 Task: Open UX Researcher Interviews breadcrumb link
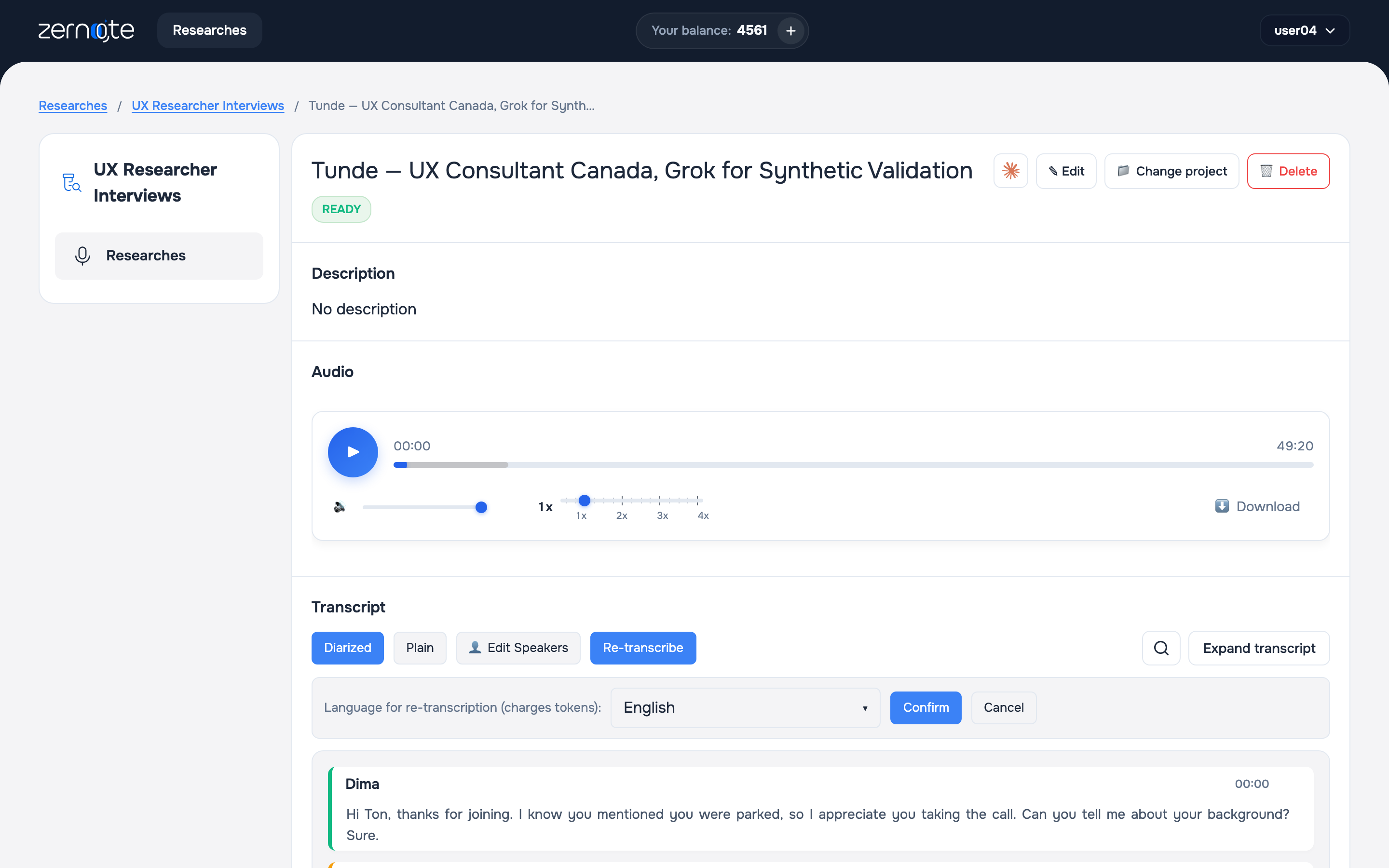208,106
